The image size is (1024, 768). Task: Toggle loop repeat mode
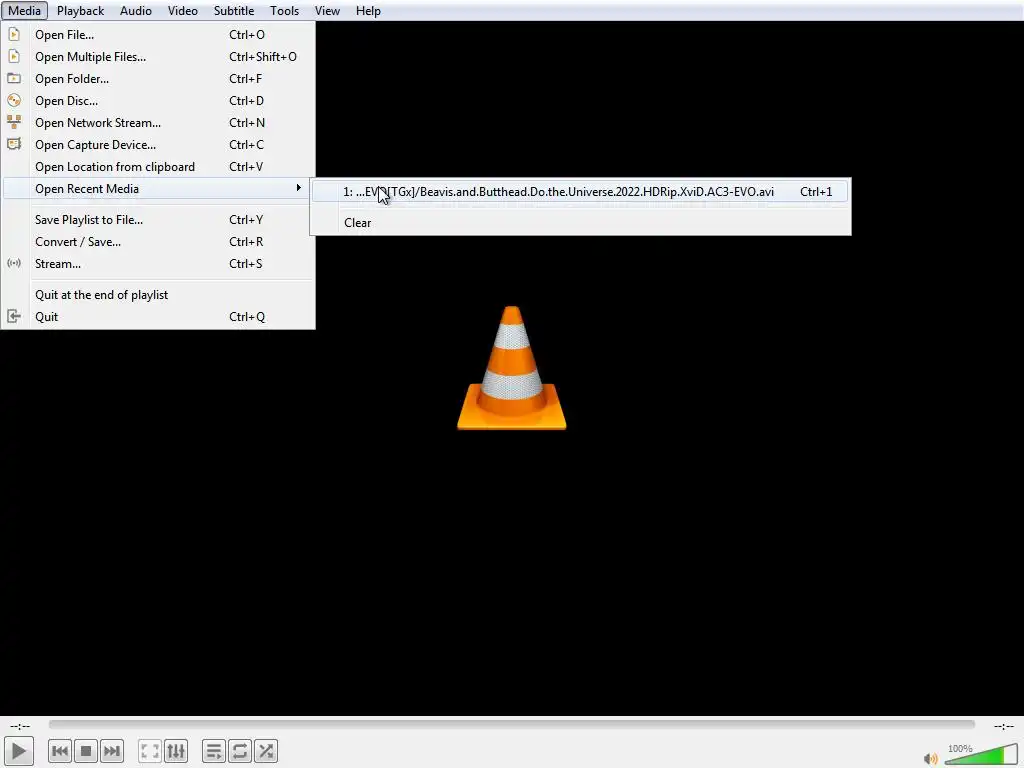(240, 751)
